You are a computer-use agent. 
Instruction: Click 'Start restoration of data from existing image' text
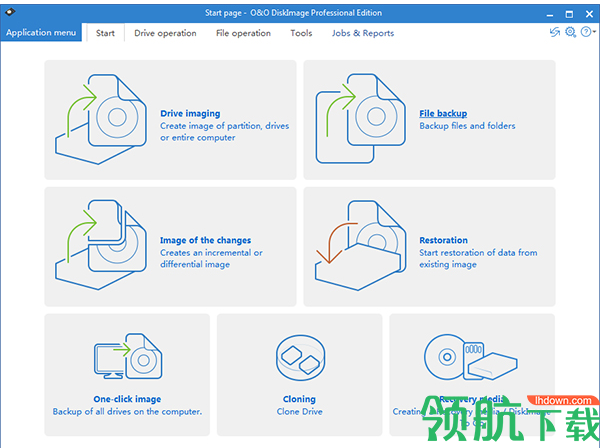[478, 259]
